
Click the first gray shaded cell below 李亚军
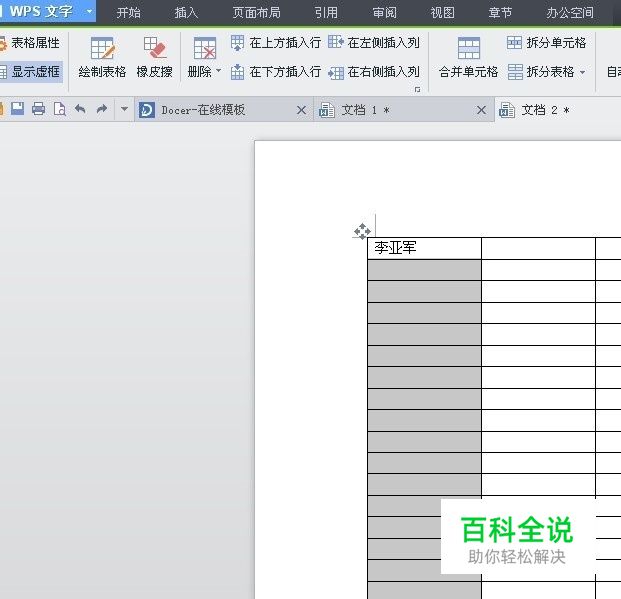[x=424, y=270]
